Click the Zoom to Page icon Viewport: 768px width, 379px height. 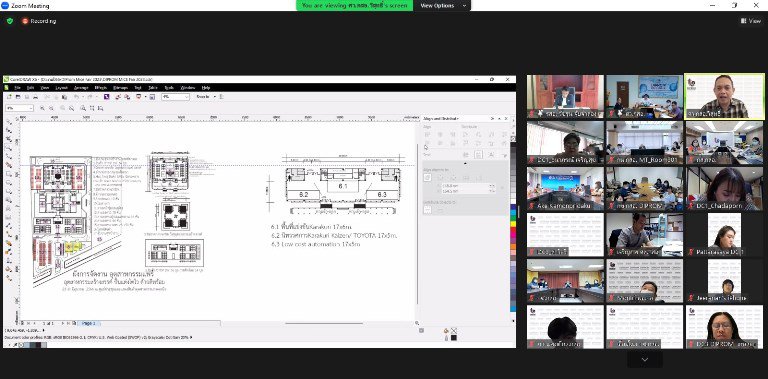click(83, 108)
